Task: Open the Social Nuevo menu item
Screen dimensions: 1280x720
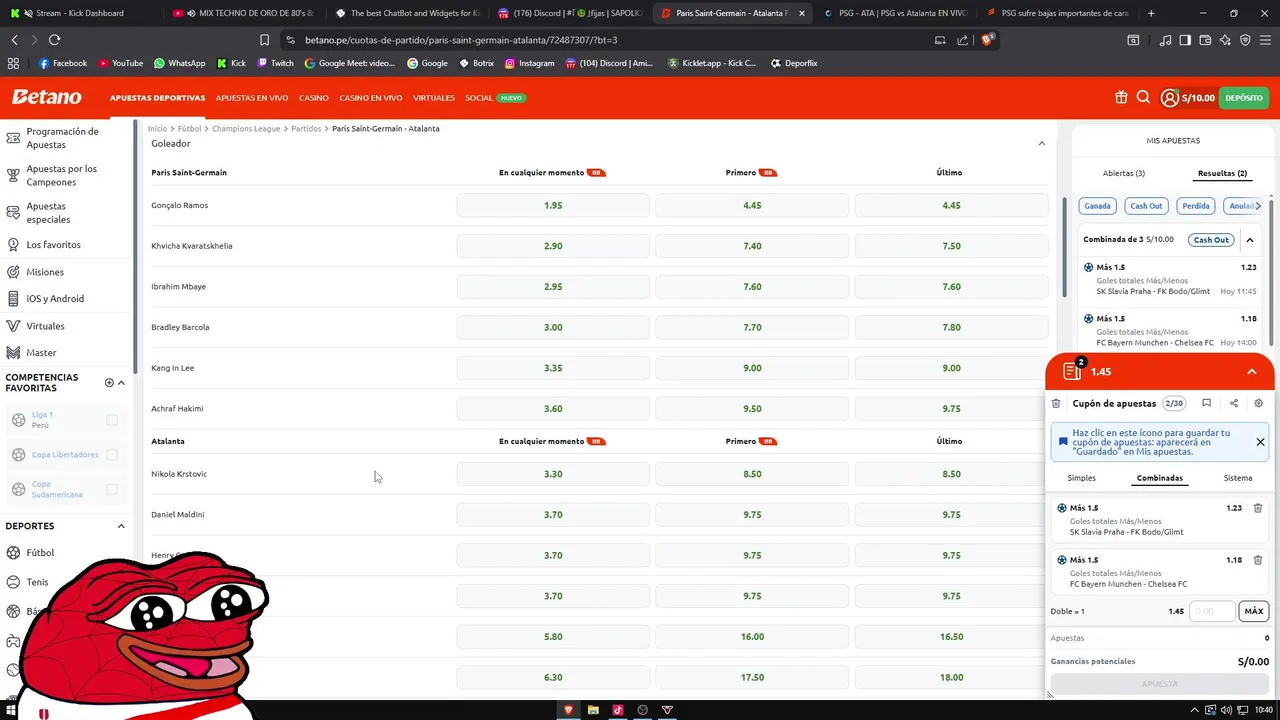Action: pyautogui.click(x=495, y=98)
